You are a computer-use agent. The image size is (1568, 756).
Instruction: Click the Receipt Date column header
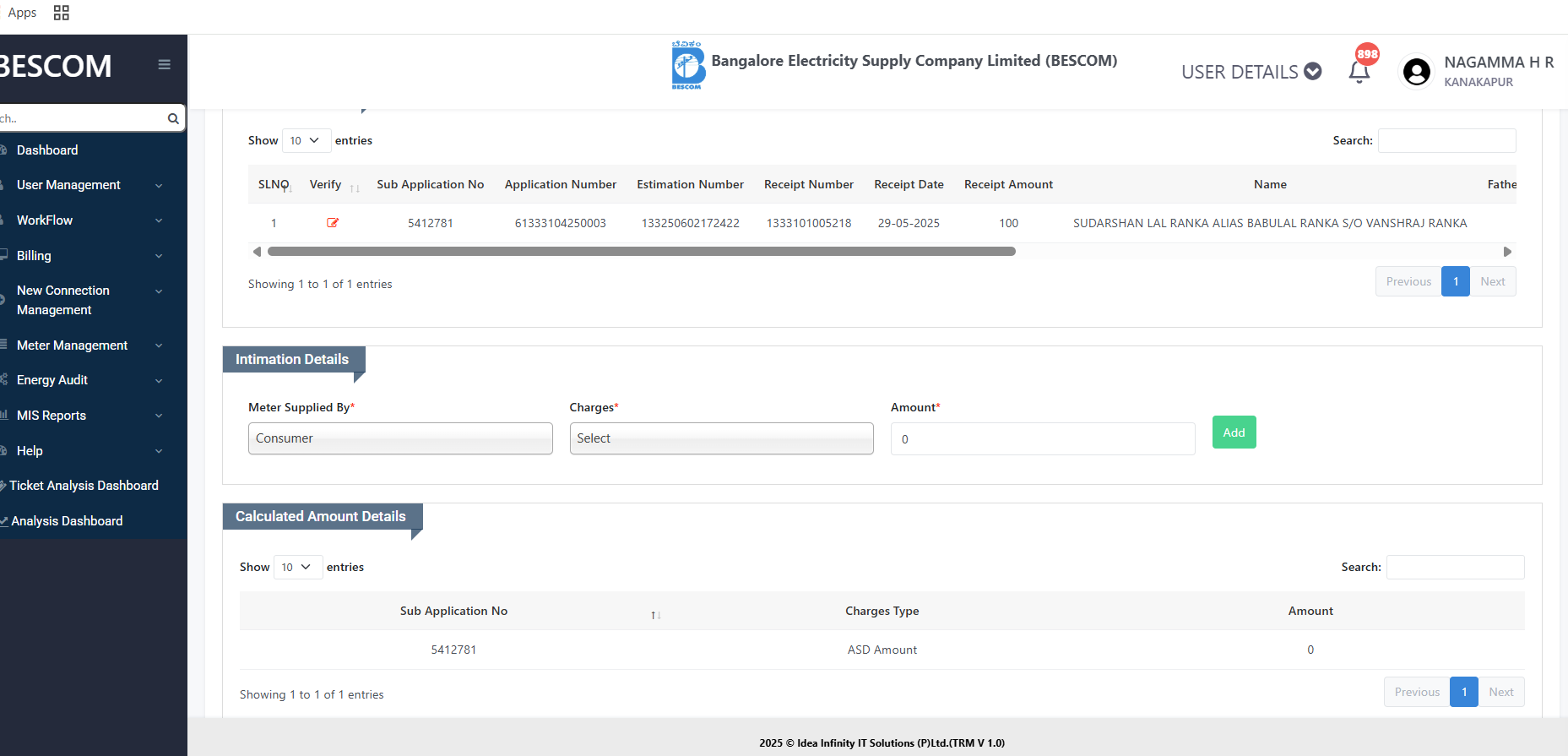[909, 184]
